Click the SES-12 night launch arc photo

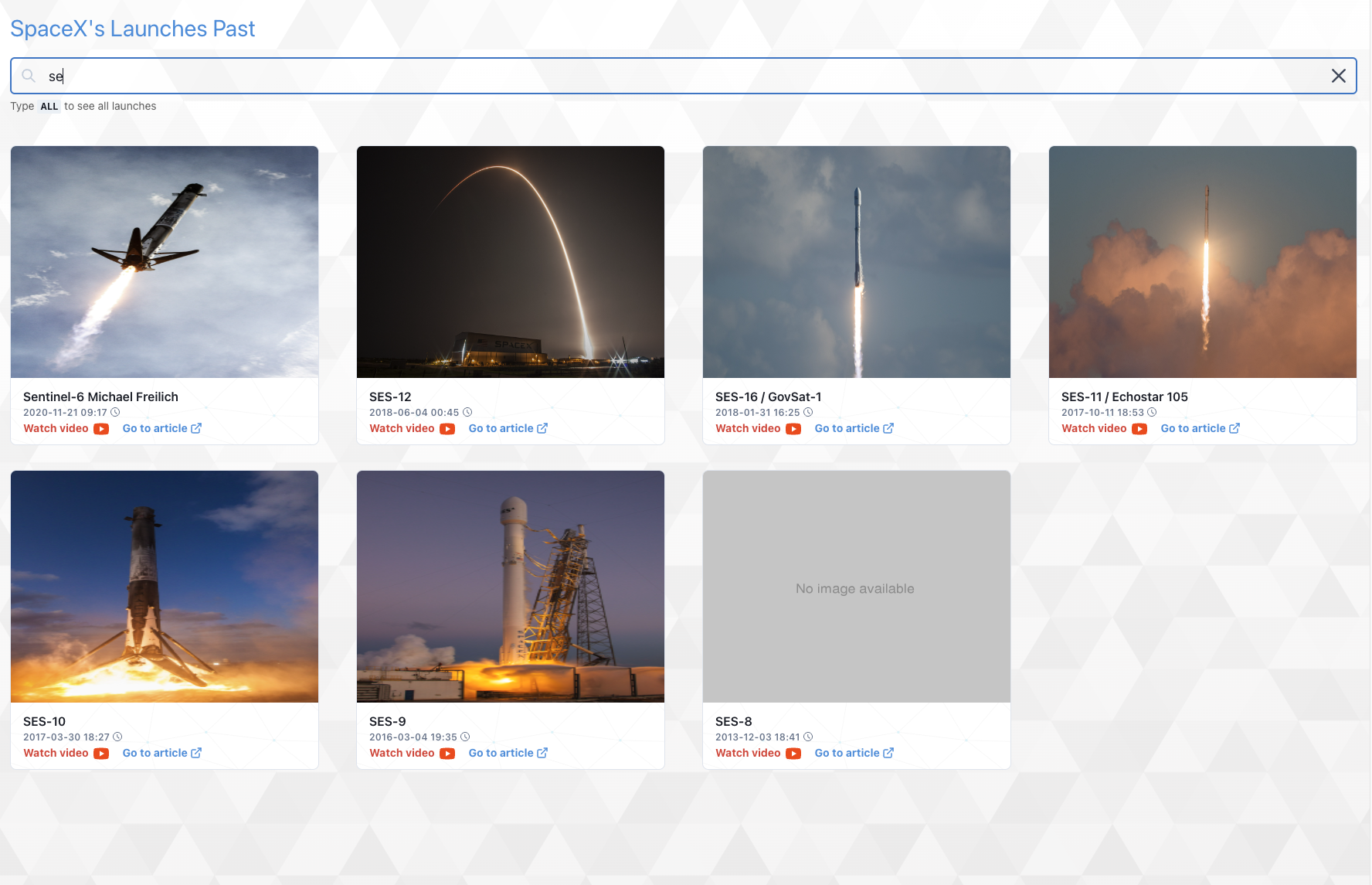click(510, 261)
